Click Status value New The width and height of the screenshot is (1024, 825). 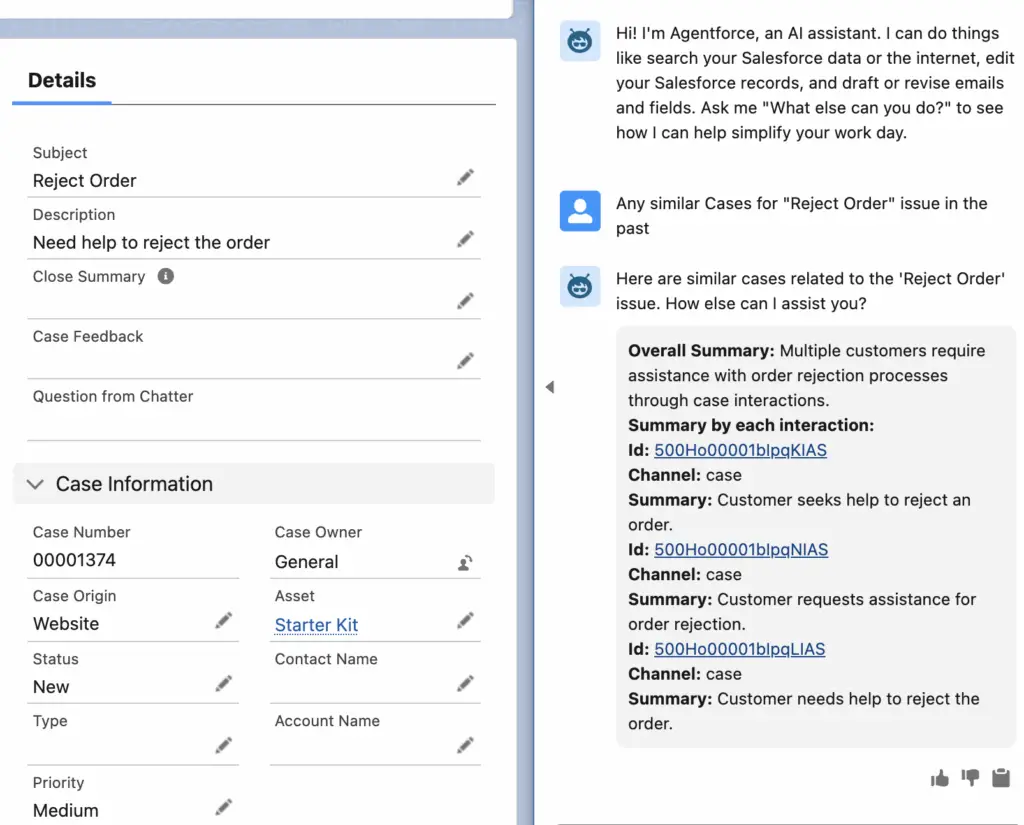[51, 687]
